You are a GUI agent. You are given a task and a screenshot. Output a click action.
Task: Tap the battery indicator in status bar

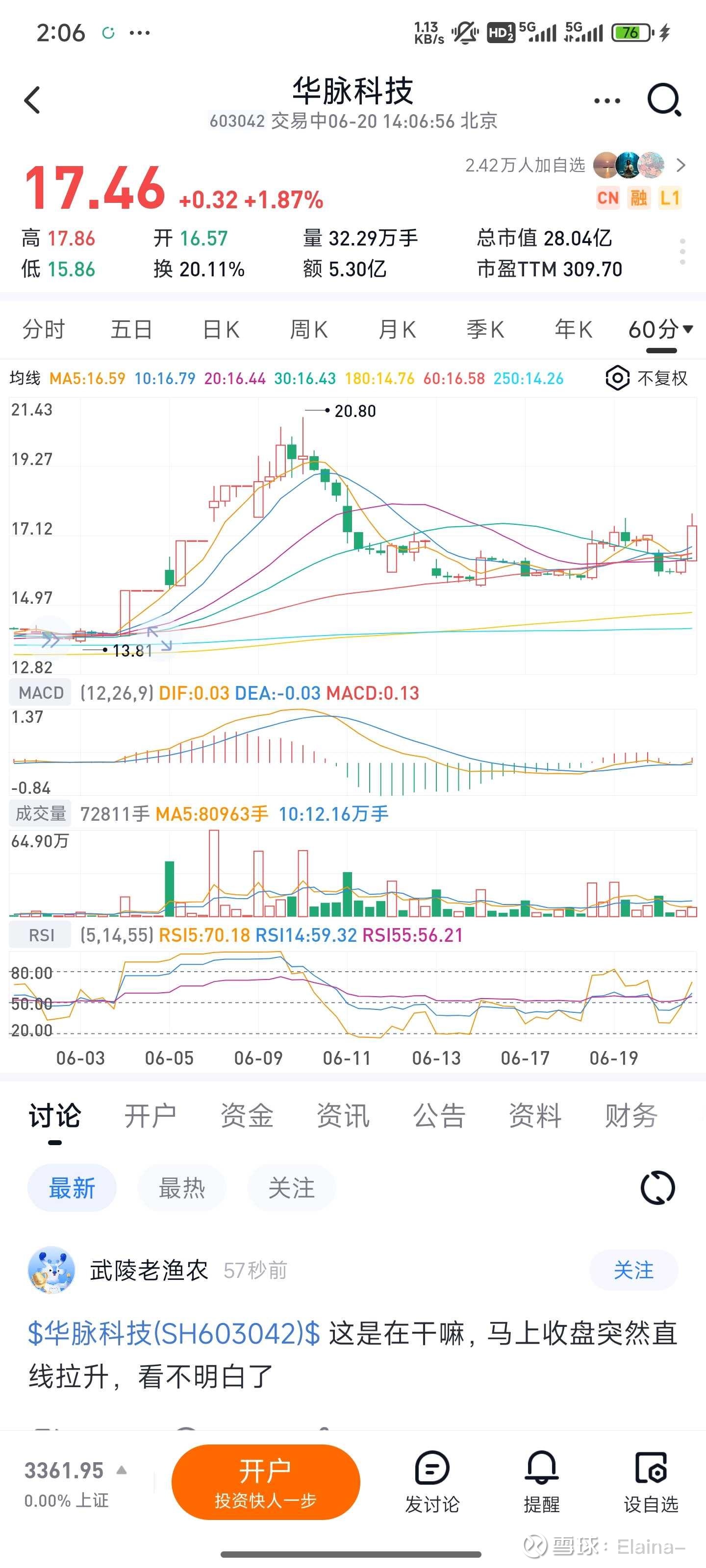633,32
